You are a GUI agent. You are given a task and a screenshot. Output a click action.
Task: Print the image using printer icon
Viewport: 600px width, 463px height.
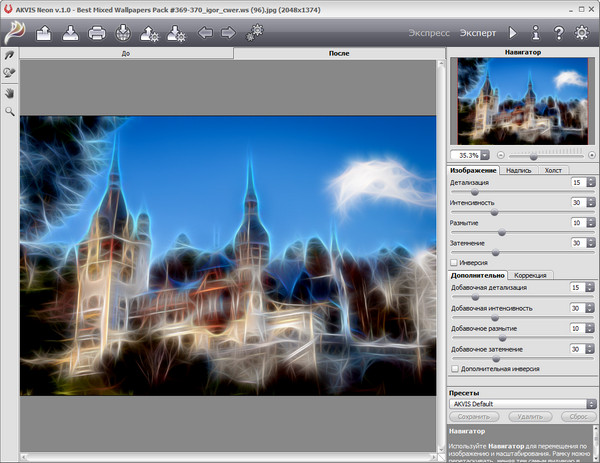tap(97, 33)
